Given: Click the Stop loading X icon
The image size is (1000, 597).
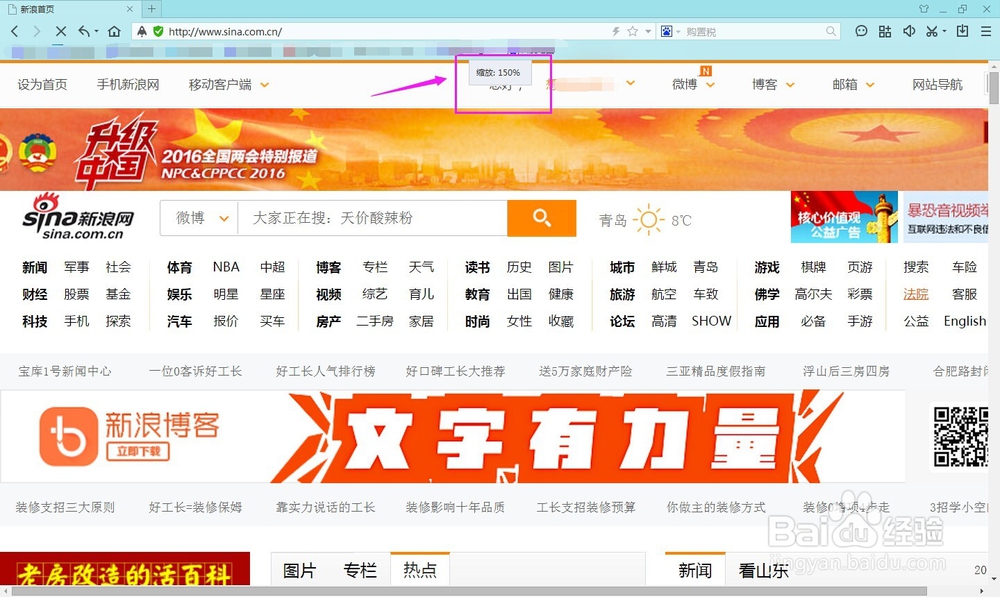Looking at the screenshot, I should tap(61, 31).
